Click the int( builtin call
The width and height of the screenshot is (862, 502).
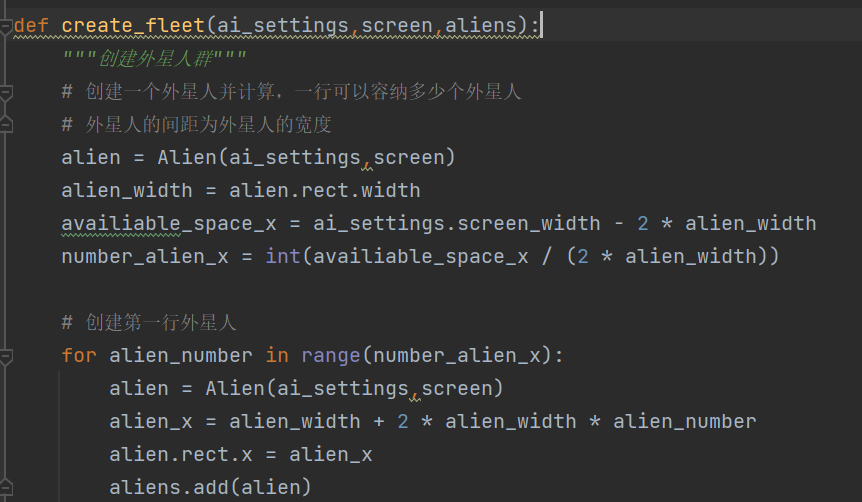click(282, 256)
